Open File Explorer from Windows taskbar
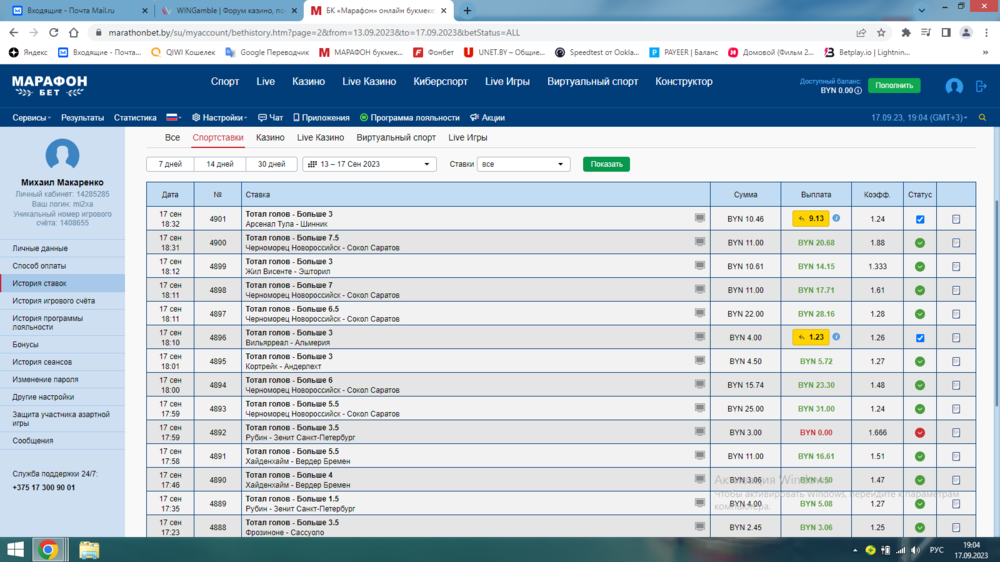Image resolution: width=1000 pixels, height=562 pixels. click(x=89, y=549)
